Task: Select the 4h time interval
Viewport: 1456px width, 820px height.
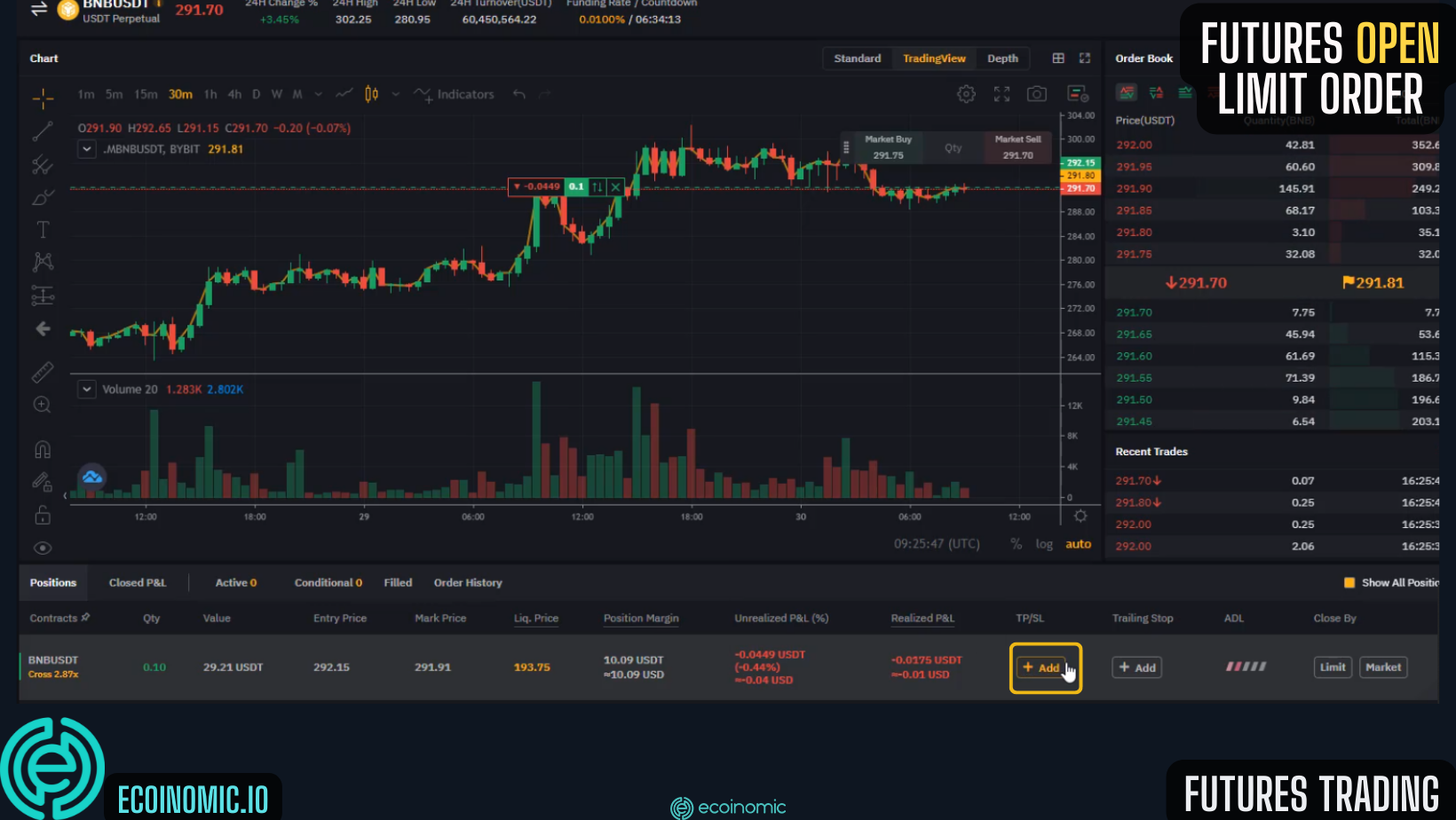Action: (x=234, y=94)
